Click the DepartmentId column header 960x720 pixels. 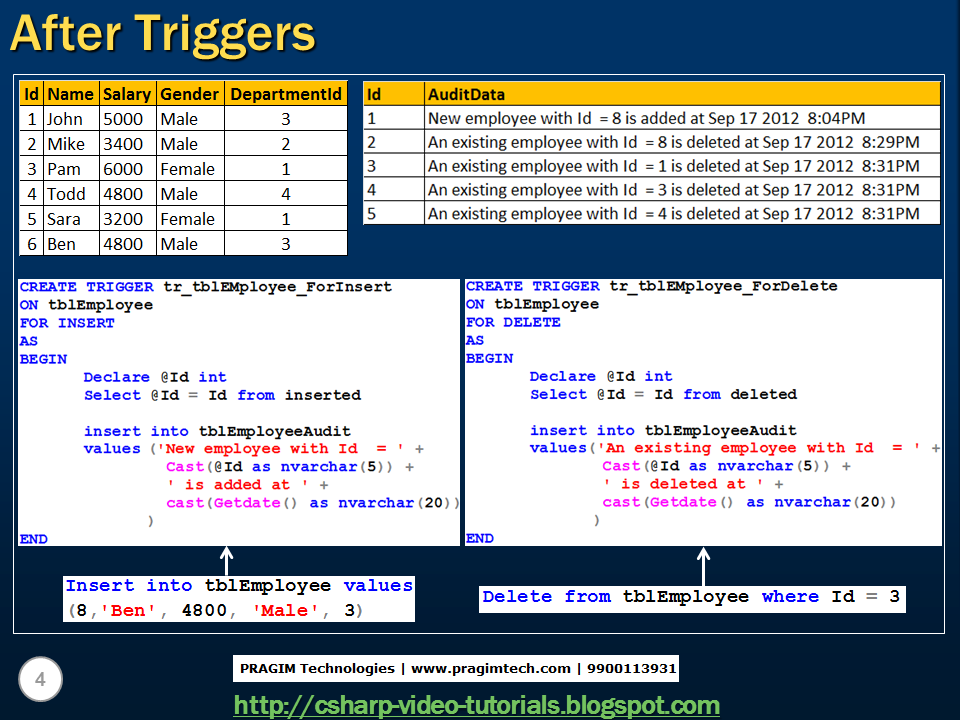pos(287,93)
